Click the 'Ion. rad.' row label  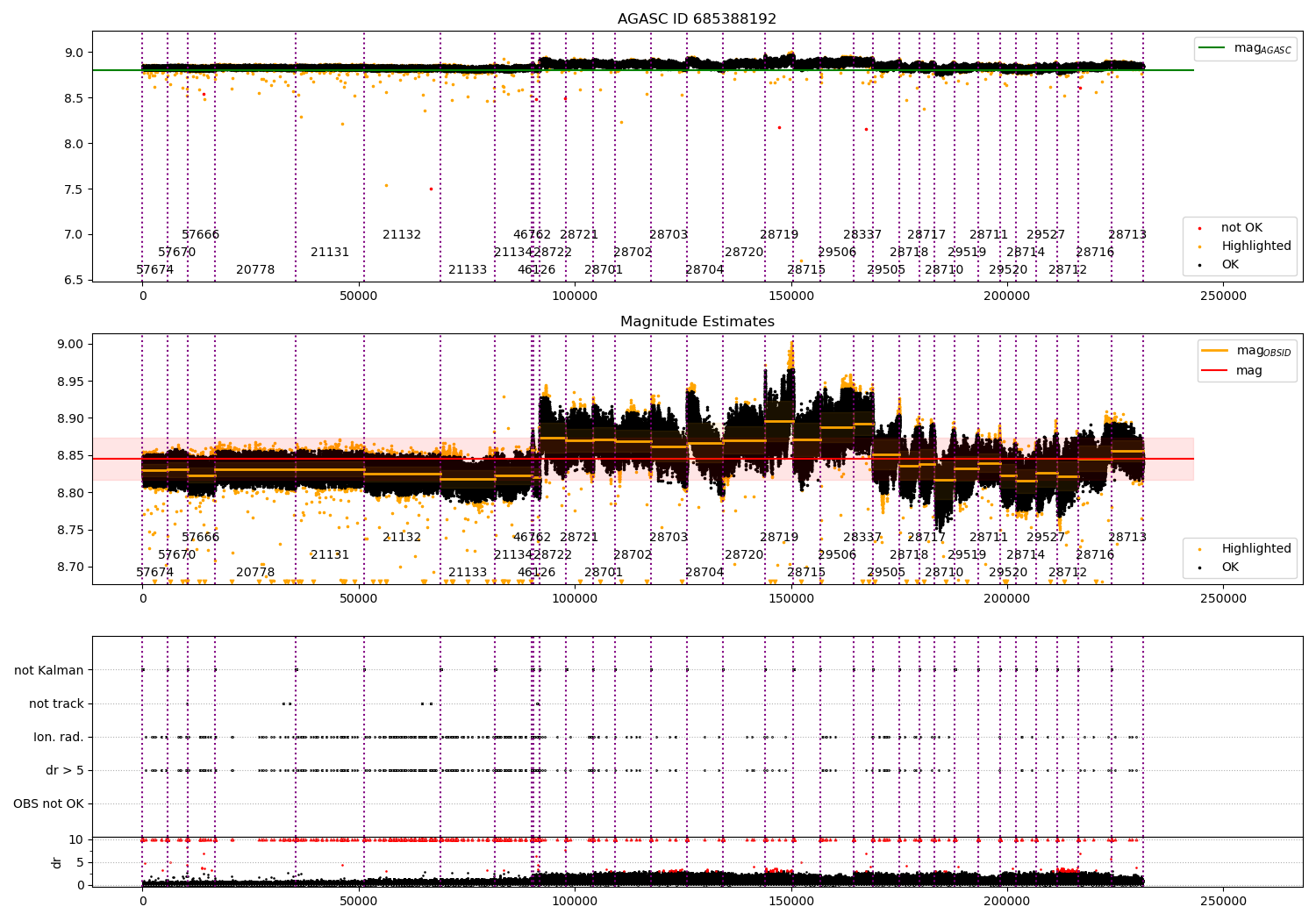[x=59, y=737]
